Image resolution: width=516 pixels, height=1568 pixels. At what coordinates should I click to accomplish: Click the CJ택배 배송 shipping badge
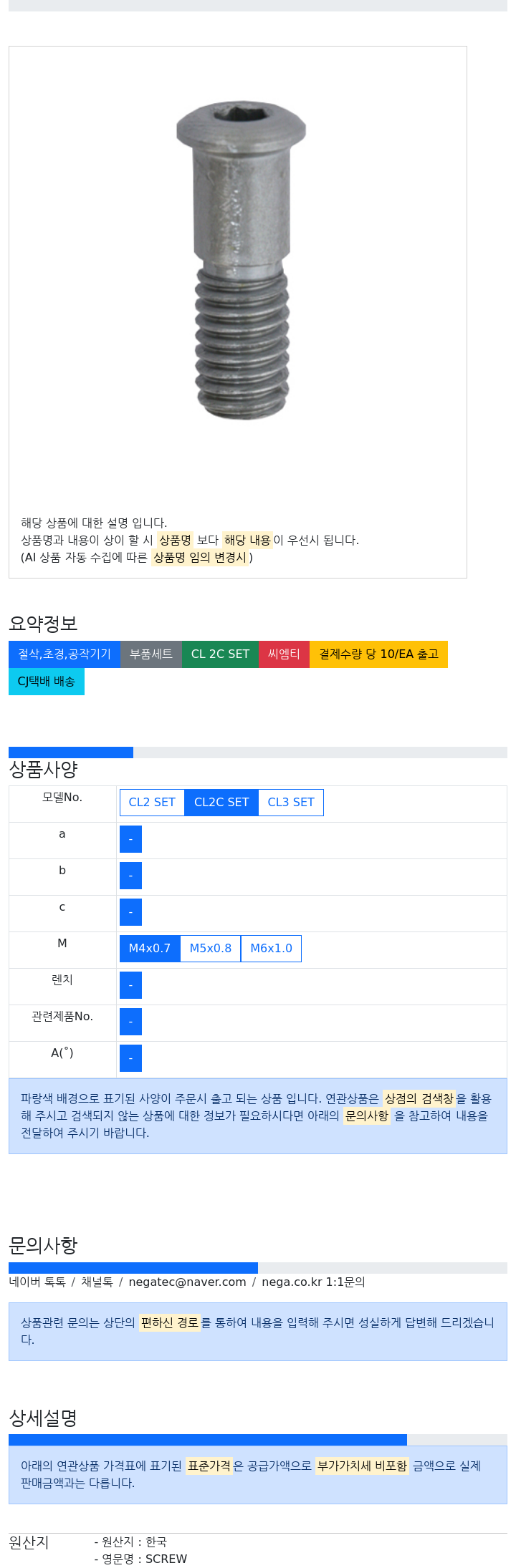click(47, 681)
